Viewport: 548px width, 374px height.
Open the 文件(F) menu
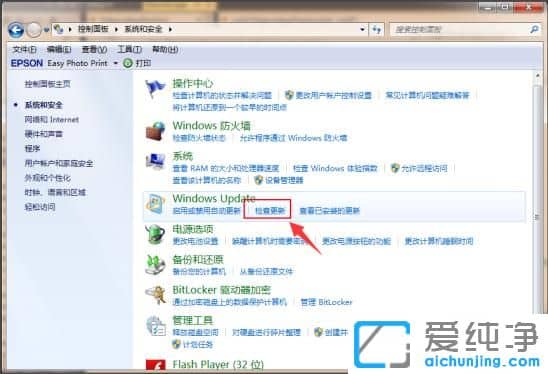point(24,50)
